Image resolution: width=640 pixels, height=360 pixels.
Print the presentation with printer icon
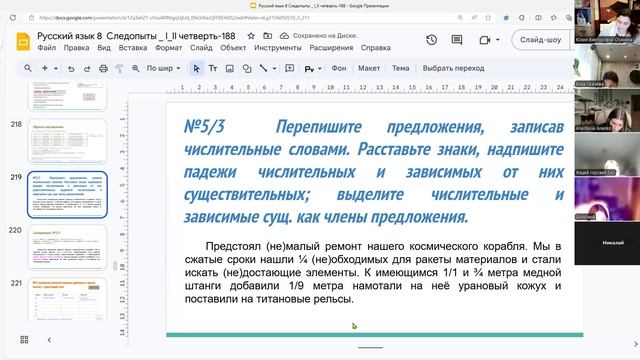tap(103, 69)
